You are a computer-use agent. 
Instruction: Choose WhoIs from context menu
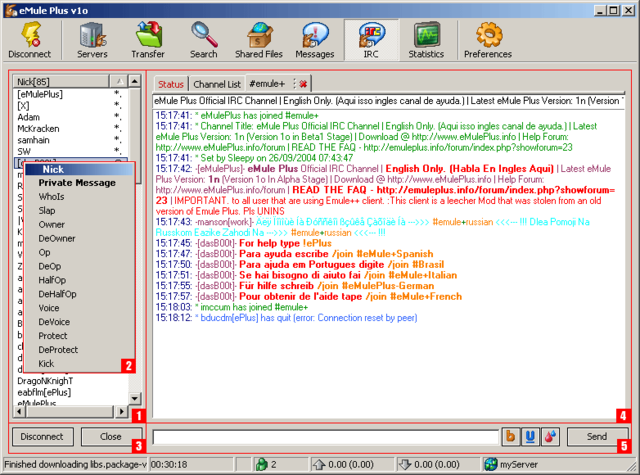coord(51,197)
